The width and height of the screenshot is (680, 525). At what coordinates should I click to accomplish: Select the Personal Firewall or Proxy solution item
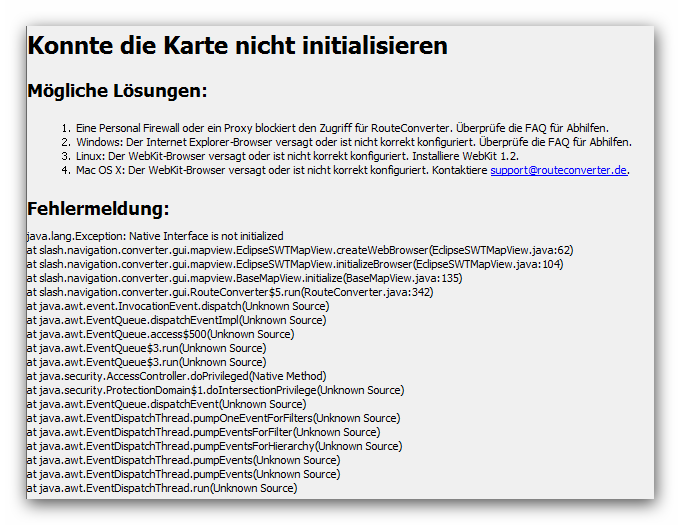click(x=341, y=128)
